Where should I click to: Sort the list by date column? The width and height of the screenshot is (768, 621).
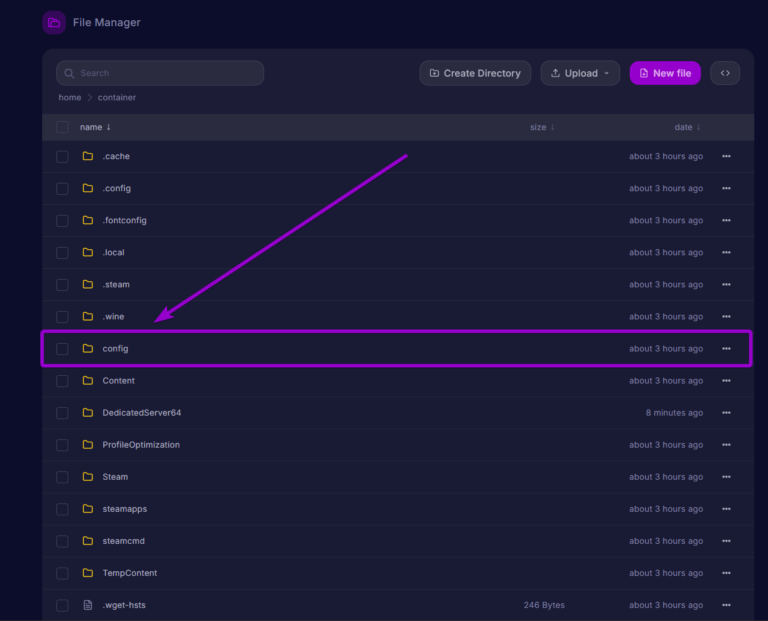tap(687, 127)
